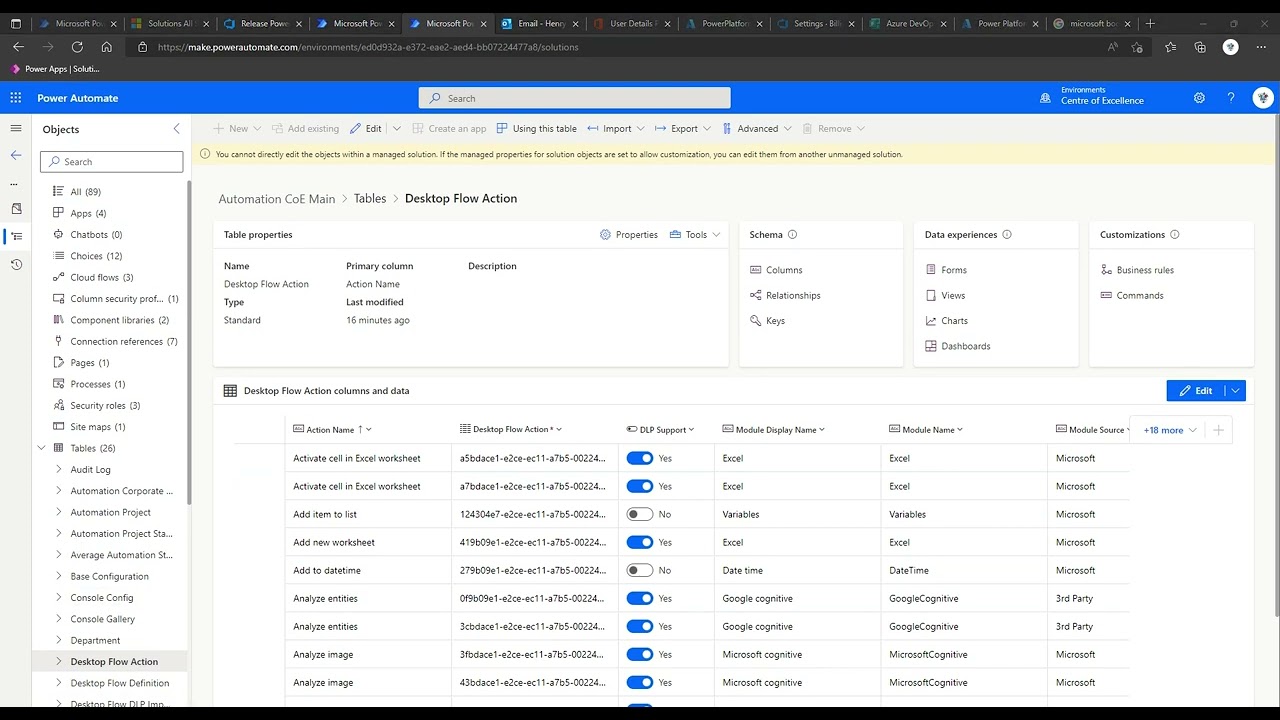Screen dimensions: 1280x720
Task: Open a new browser tab with plus icon
Action: 1150,23
